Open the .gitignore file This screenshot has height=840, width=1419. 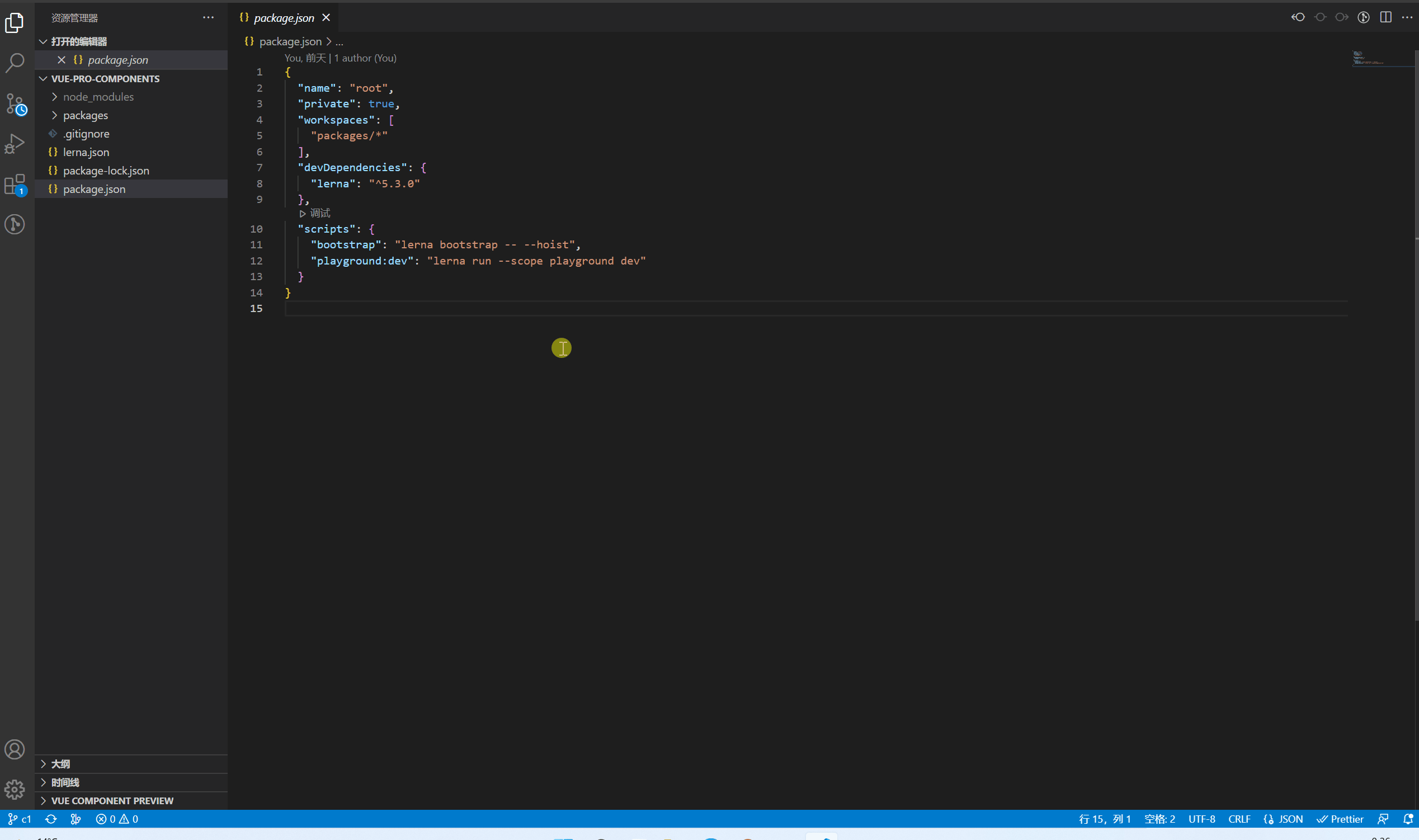131,134
